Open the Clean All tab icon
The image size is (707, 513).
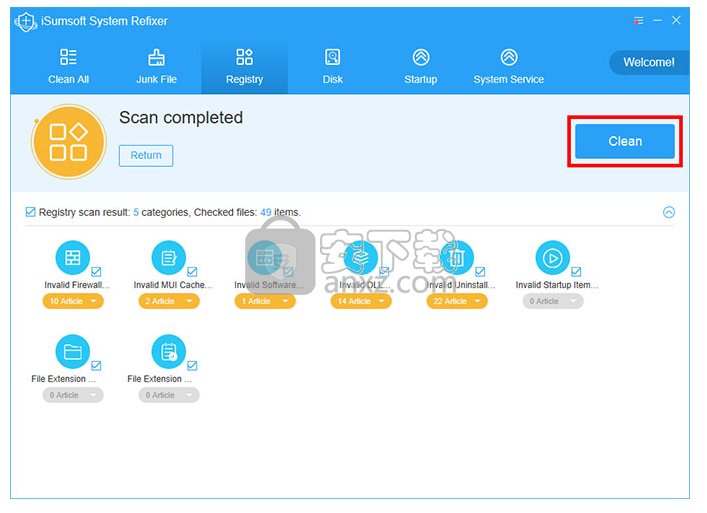[x=69, y=57]
